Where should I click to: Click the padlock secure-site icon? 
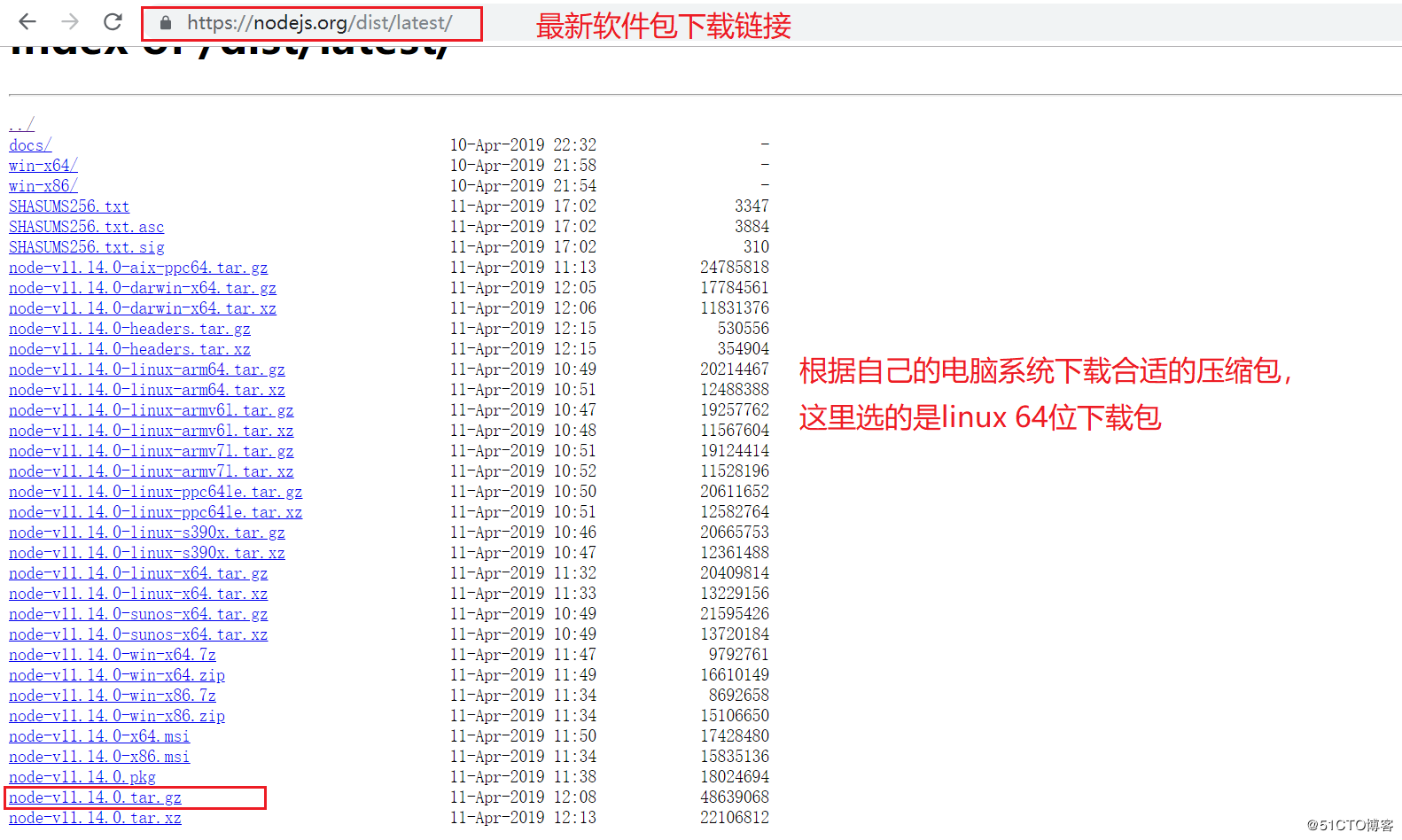[165, 23]
